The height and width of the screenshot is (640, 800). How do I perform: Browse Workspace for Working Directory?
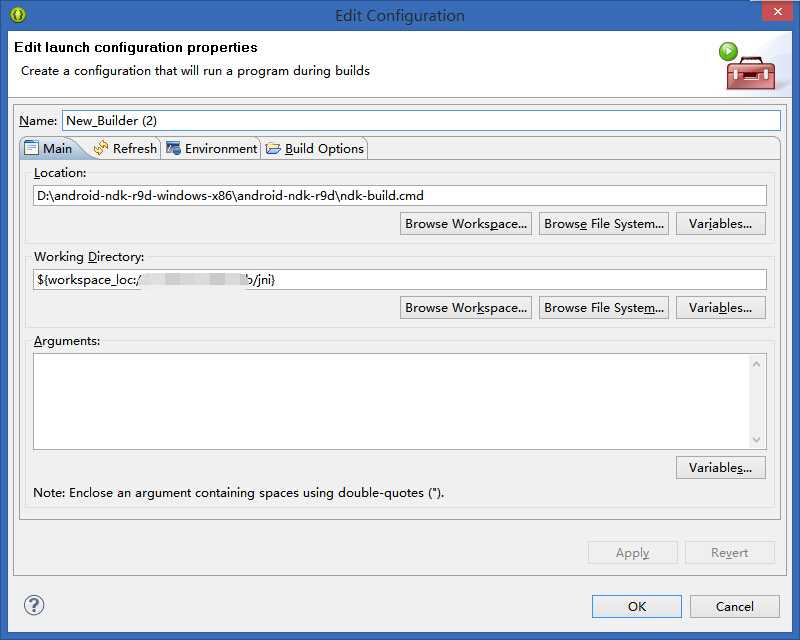tap(466, 308)
